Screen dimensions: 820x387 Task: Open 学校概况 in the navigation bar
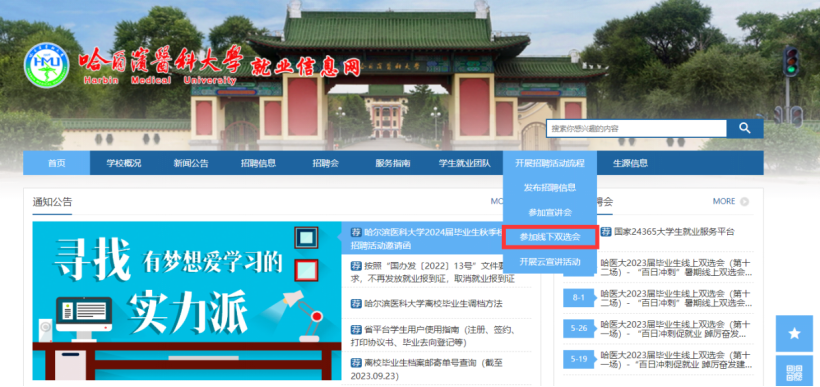click(124, 163)
